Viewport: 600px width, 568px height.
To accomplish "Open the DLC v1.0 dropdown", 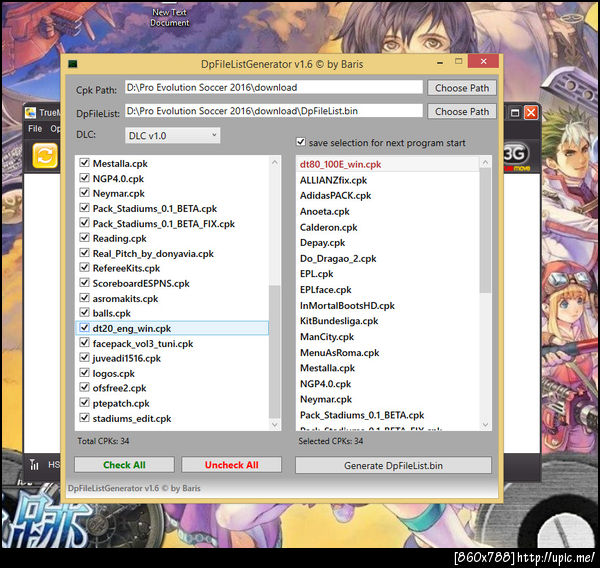I will 173,135.
